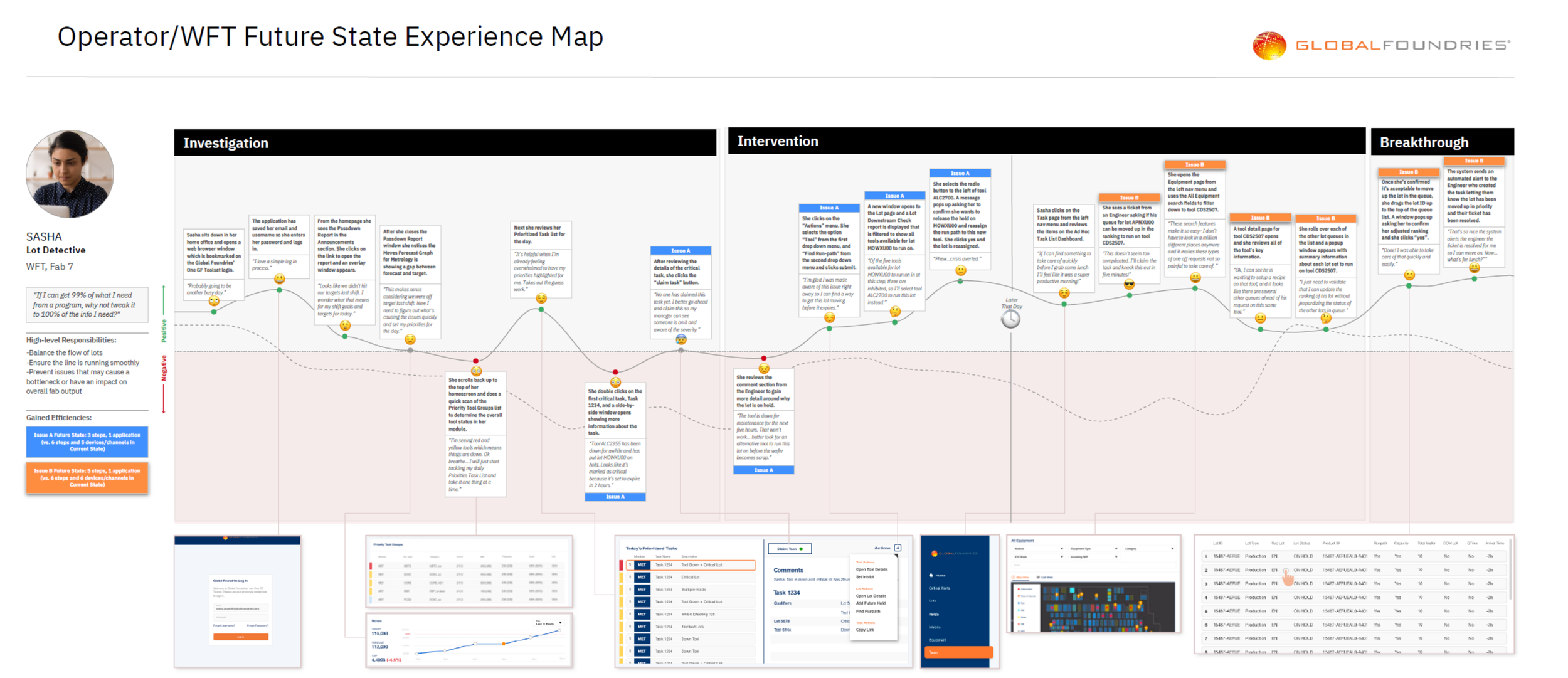Choose Find Runpath from the actions menu
This screenshot has height=678, width=1568.
pyautogui.click(x=868, y=611)
